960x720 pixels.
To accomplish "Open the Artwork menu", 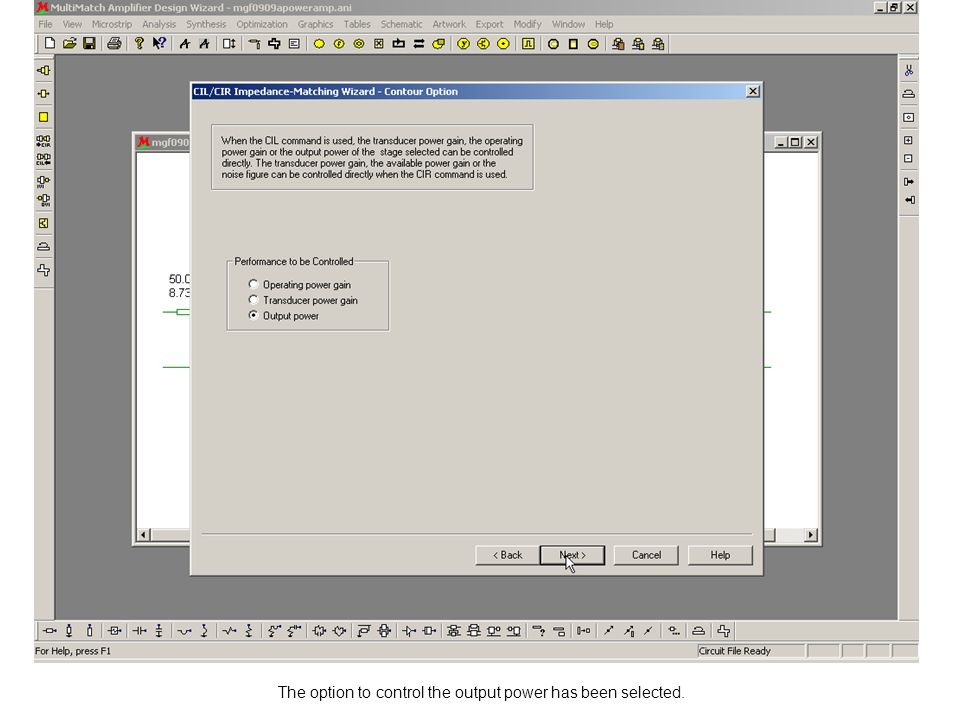I will point(449,24).
